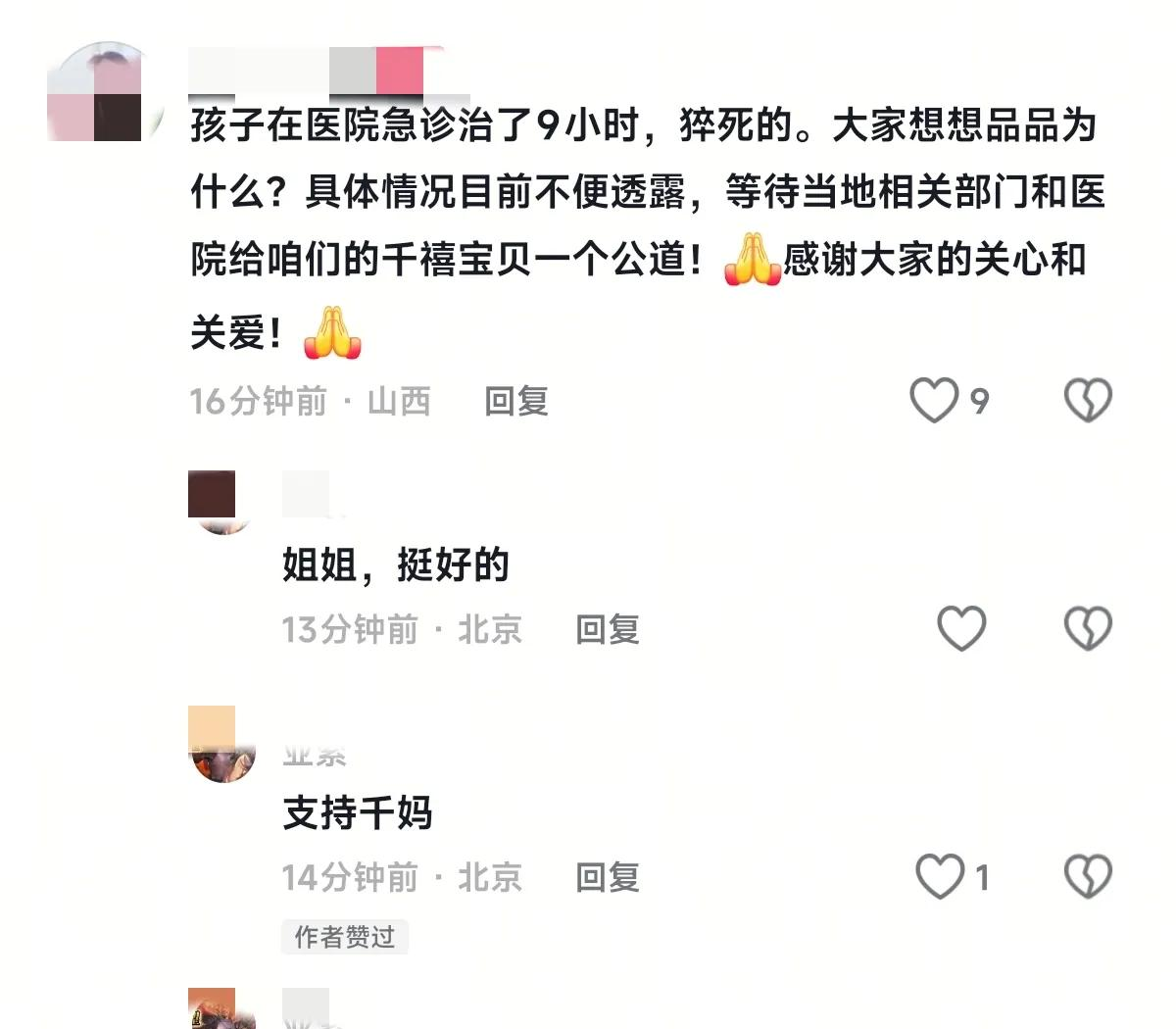This screenshot has height=1029, width=1176.
Task: Reply to the 13分钟前 北京 comment
Action: point(608,629)
